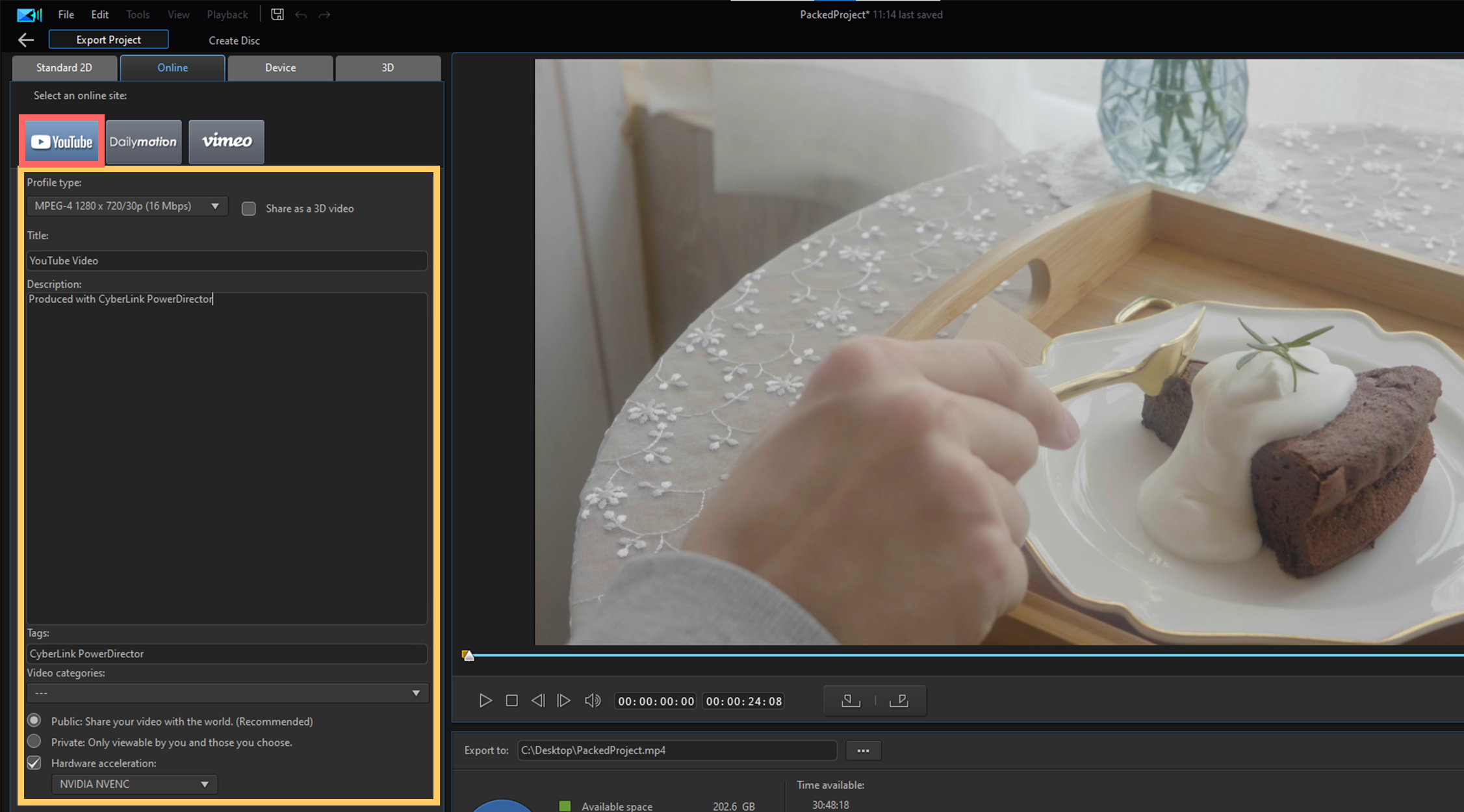Click the current timecode 00:00:00:00

coord(656,701)
